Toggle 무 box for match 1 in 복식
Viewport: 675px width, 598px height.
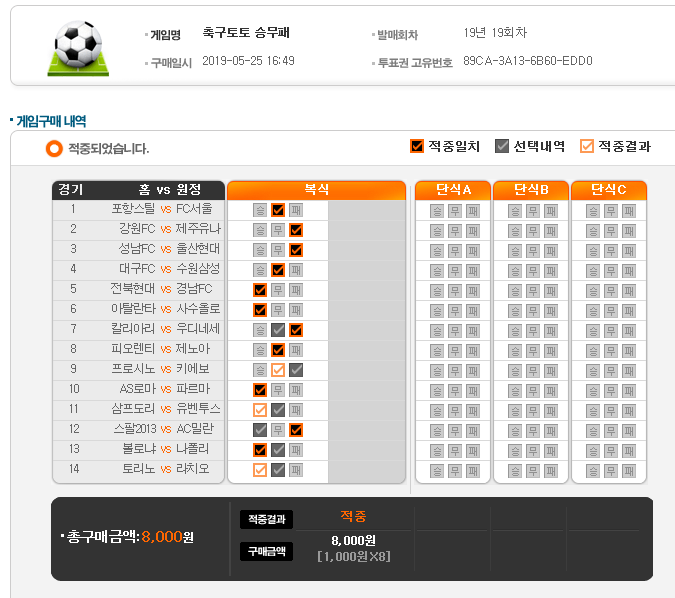(x=278, y=210)
